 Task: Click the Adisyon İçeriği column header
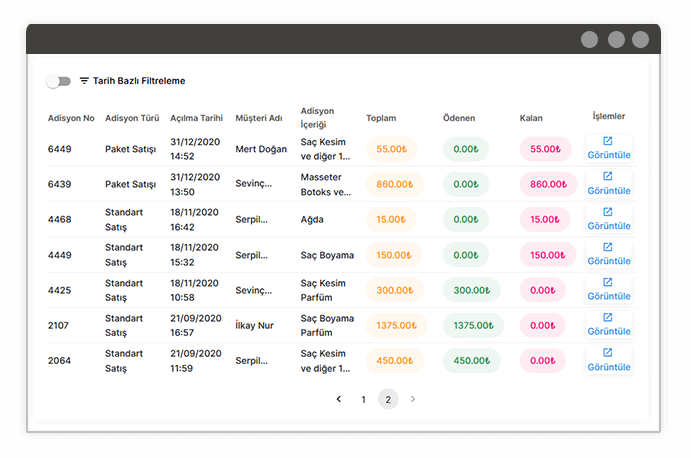pos(317,118)
